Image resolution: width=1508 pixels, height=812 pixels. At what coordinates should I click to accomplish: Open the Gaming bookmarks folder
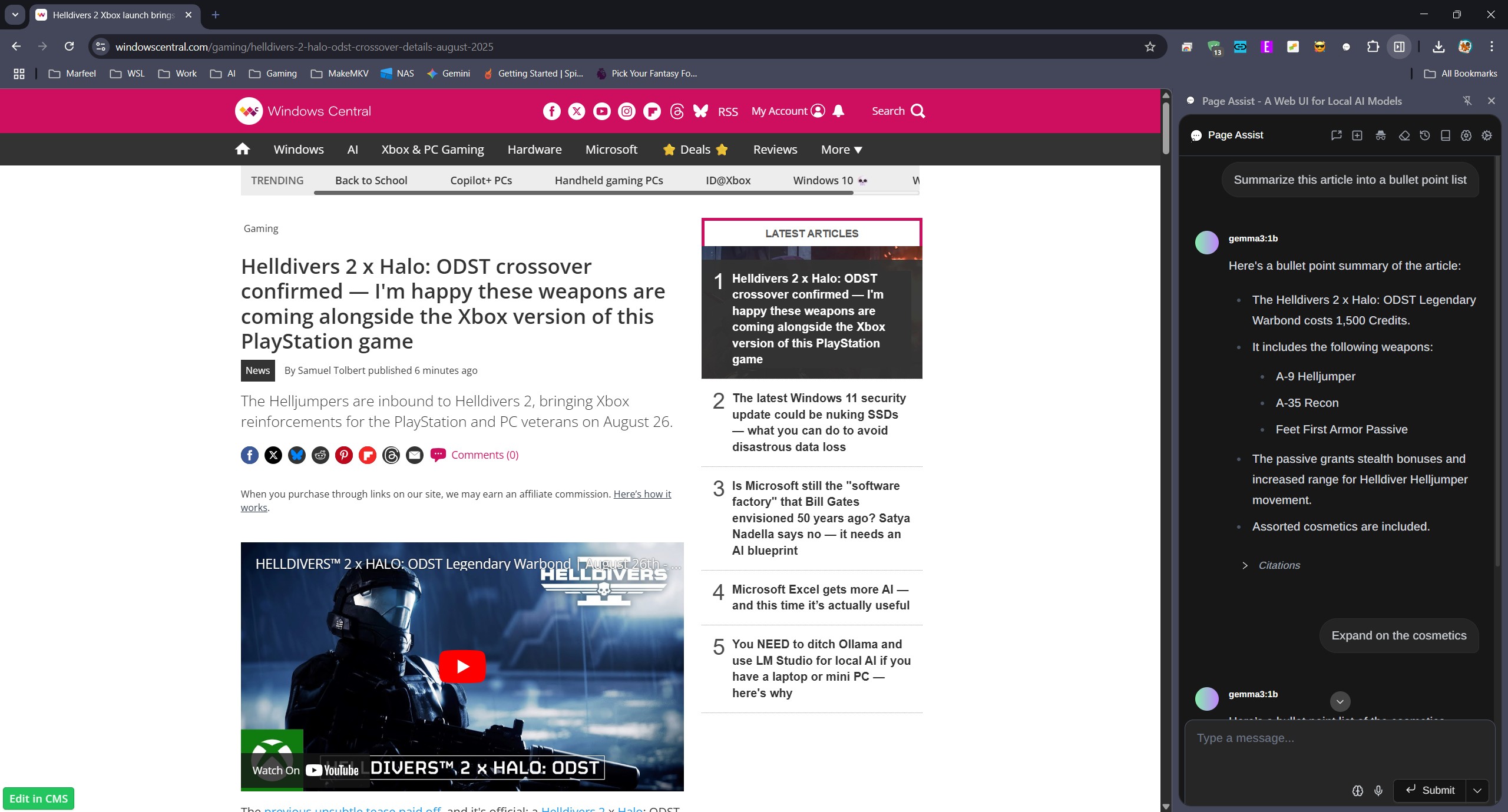[273, 74]
